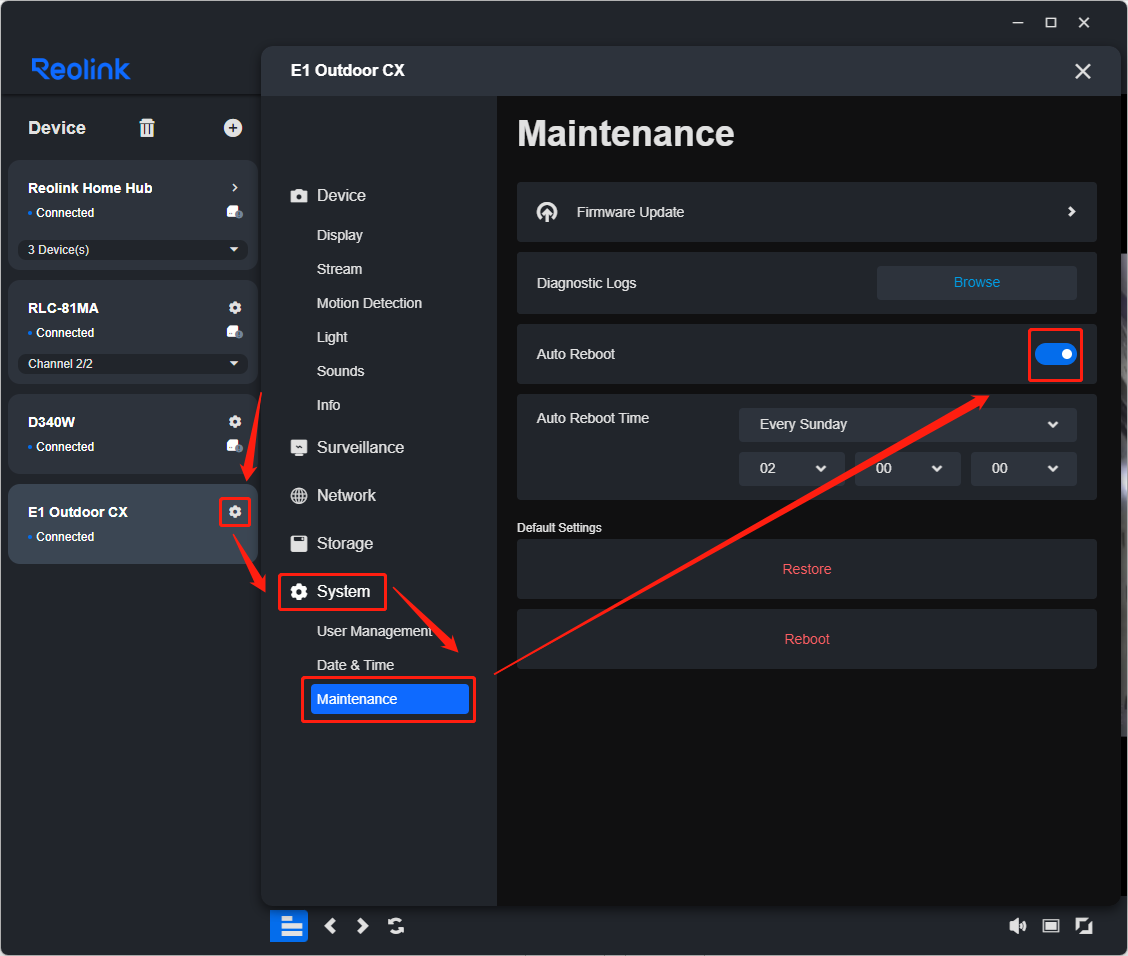Open User Management page

(x=374, y=631)
